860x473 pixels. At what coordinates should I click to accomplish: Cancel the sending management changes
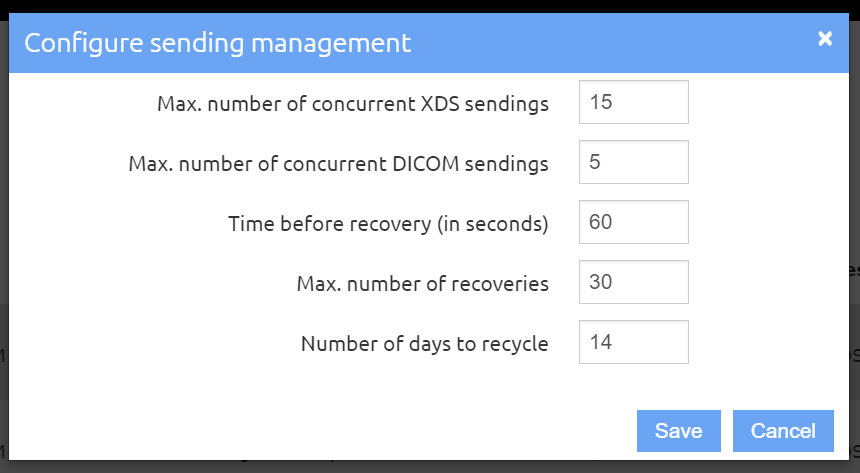(783, 431)
